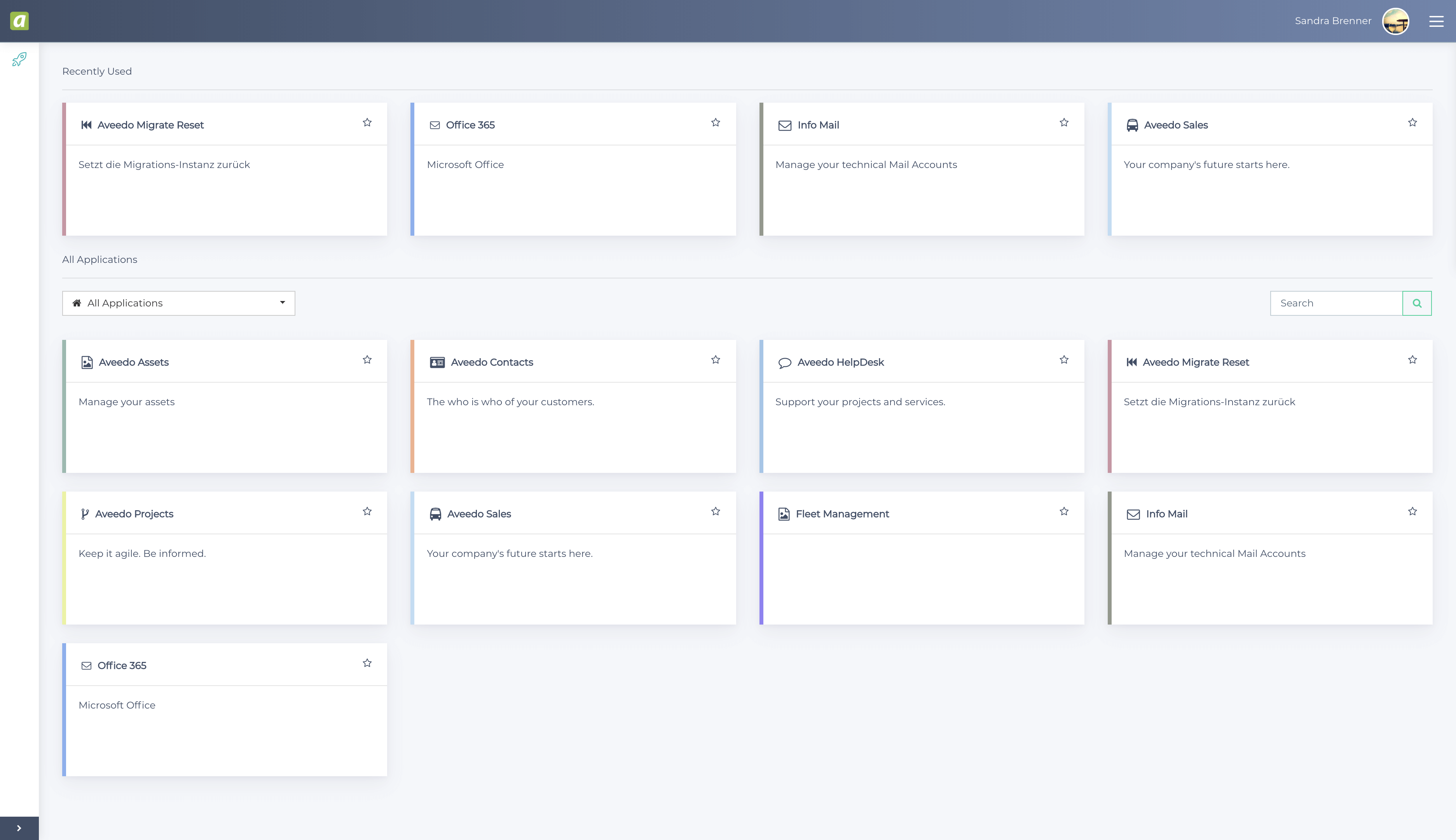Toggle the star on Aveedo Projects card
Screen dimensions: 1456x840
coord(367,511)
